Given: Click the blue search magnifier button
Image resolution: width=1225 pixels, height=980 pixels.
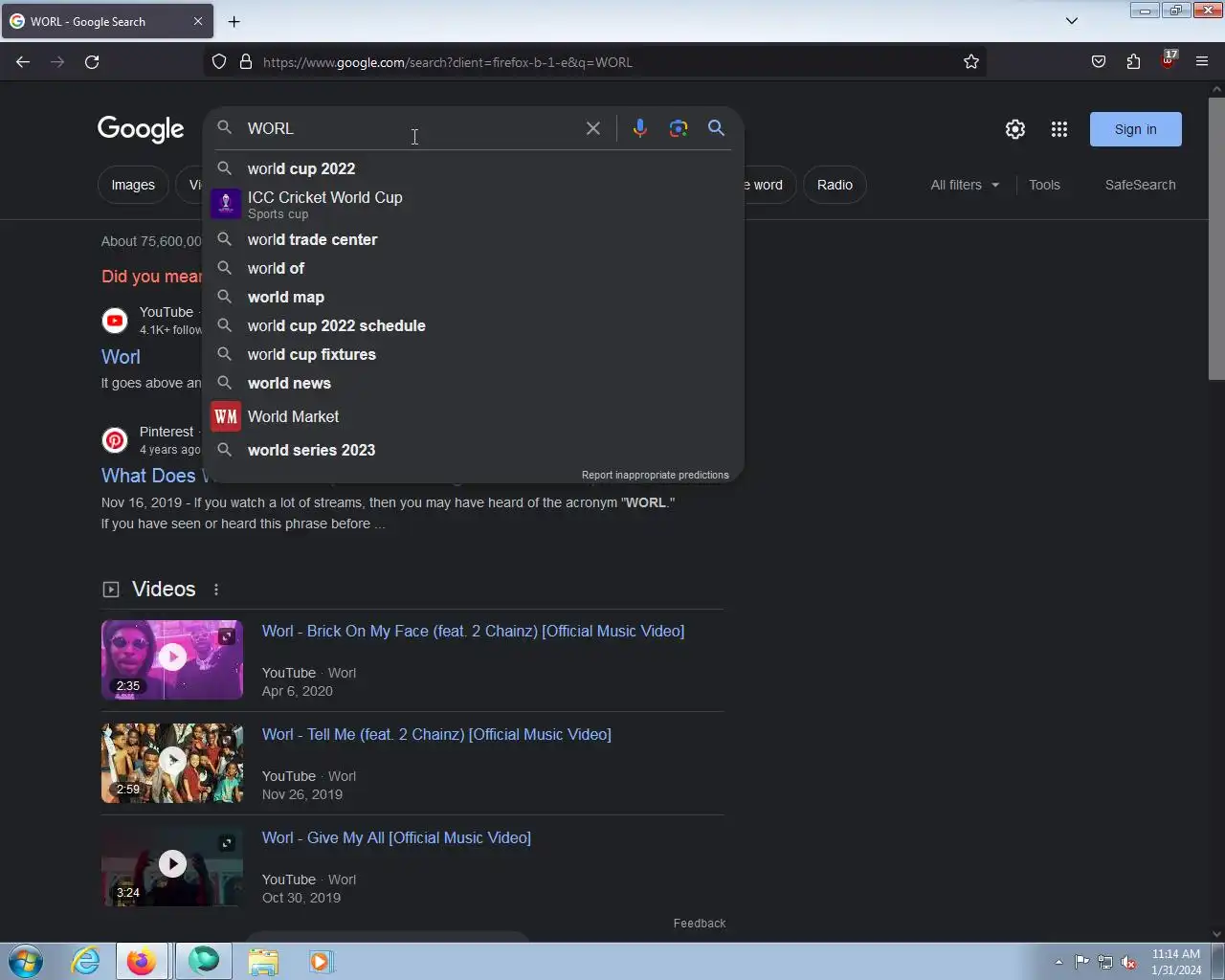Looking at the screenshot, I should [x=716, y=128].
